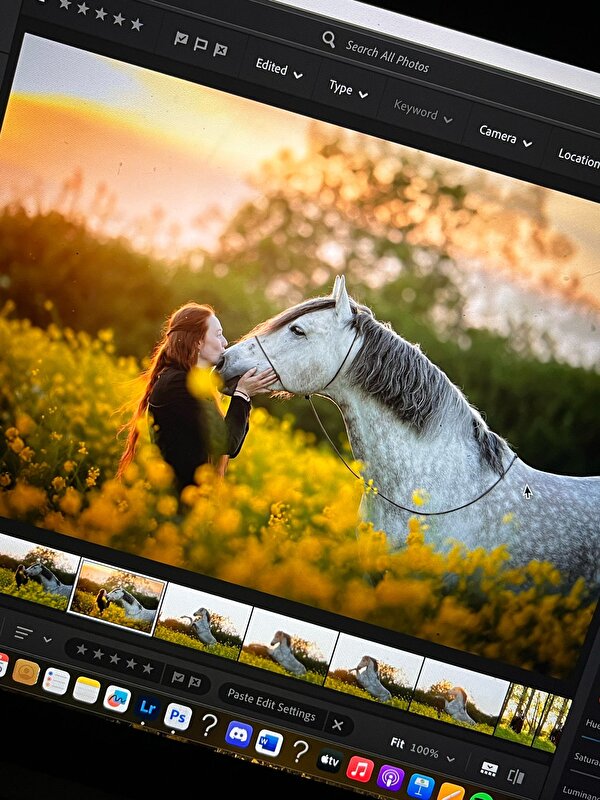Open Apple TV from the dock
Image resolution: width=600 pixels, height=800 pixels.
click(330, 761)
